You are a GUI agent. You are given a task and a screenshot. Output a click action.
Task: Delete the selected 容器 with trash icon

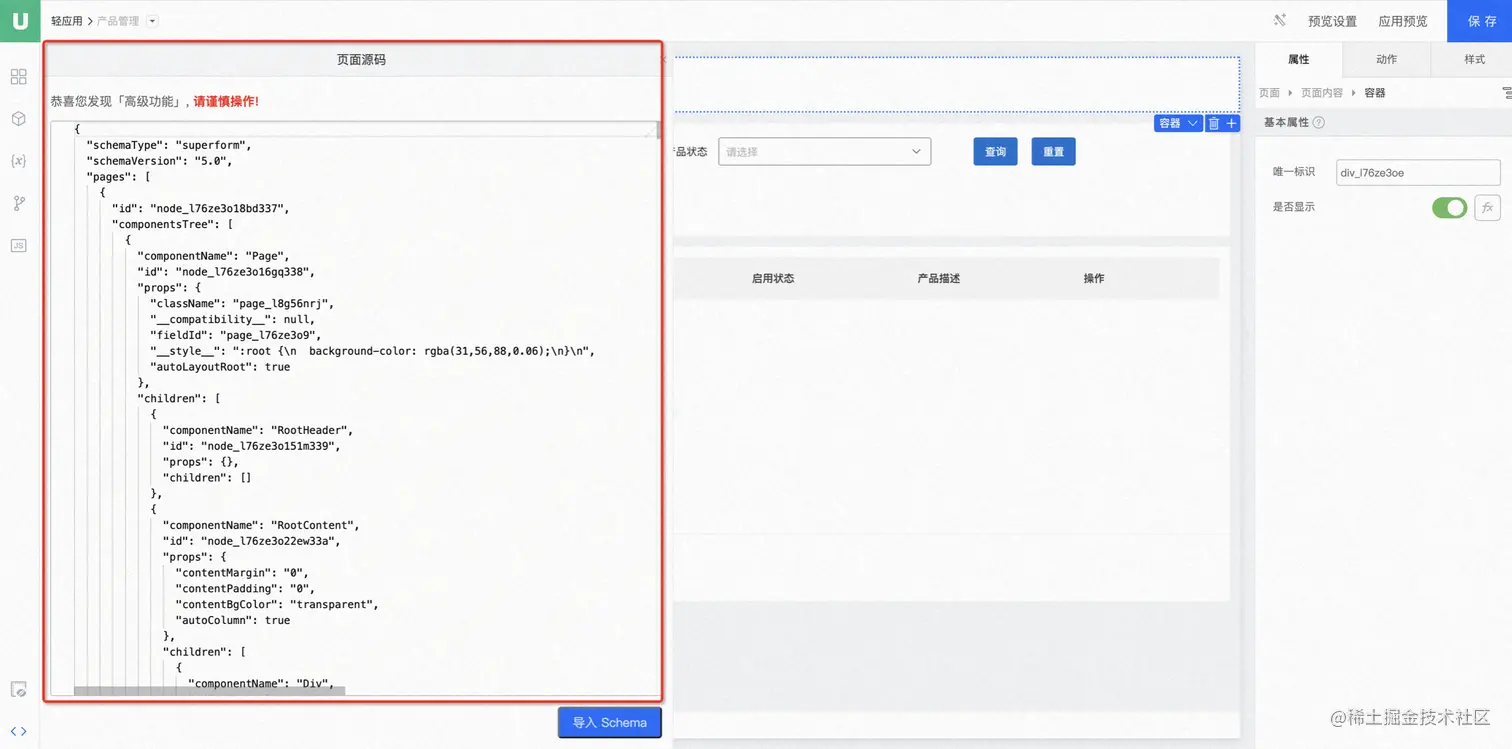pos(1214,123)
